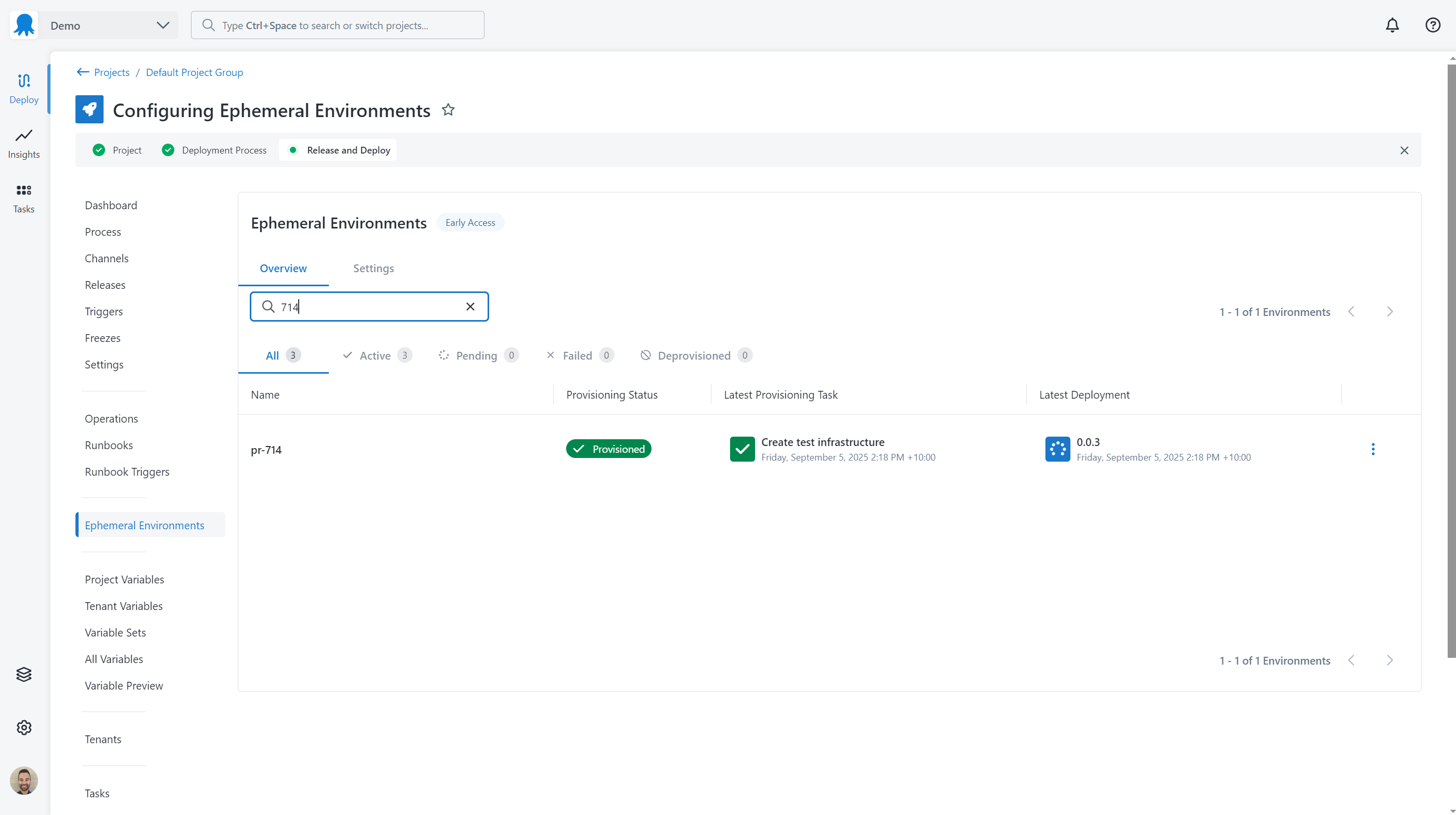Click the Early Access badge
Viewport: 1456px width, 815px height.
click(x=470, y=223)
